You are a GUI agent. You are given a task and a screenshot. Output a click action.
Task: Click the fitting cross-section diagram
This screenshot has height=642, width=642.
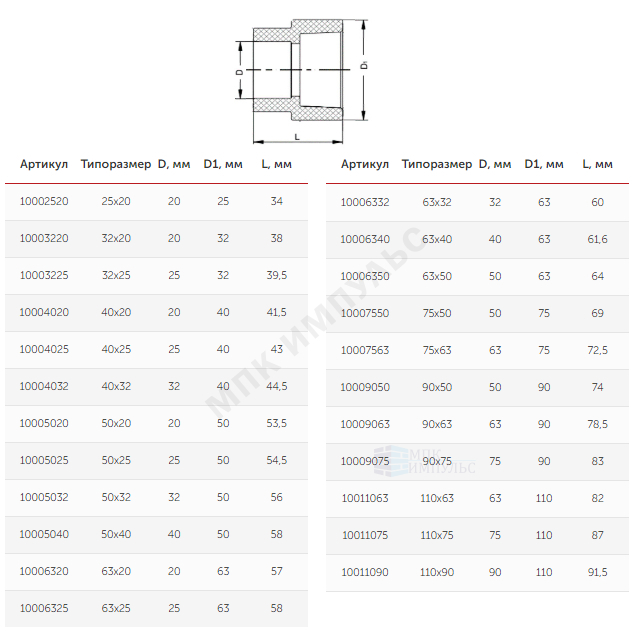click(x=302, y=81)
